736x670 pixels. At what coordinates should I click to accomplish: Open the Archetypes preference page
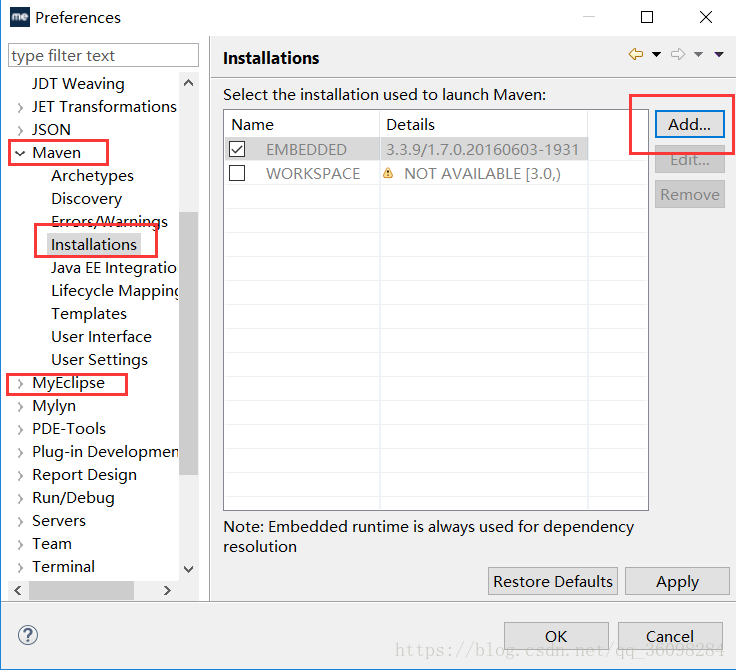(x=92, y=176)
